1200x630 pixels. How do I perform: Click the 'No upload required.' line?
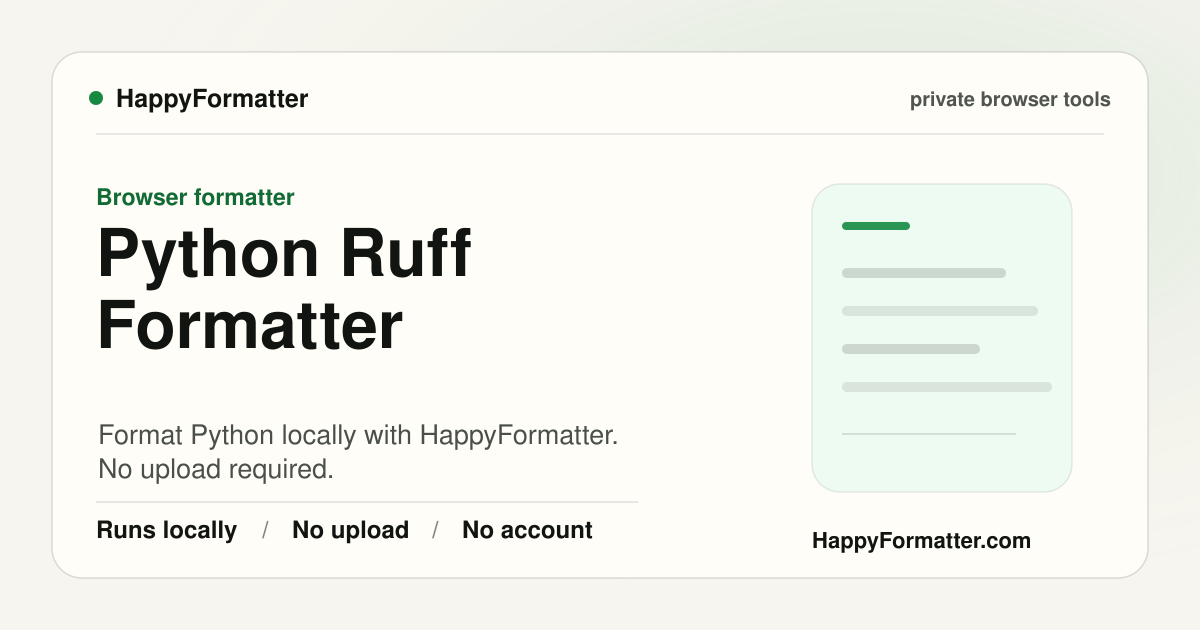pos(216,469)
